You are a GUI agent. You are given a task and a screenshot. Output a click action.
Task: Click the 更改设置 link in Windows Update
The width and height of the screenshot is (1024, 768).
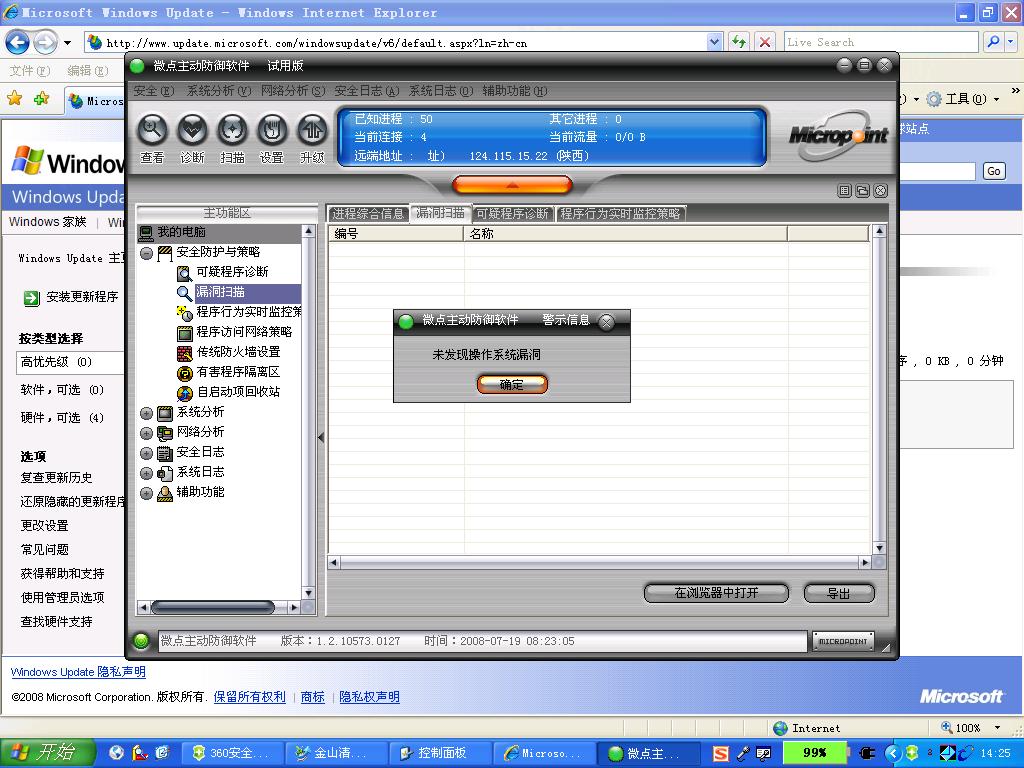tap(44, 526)
